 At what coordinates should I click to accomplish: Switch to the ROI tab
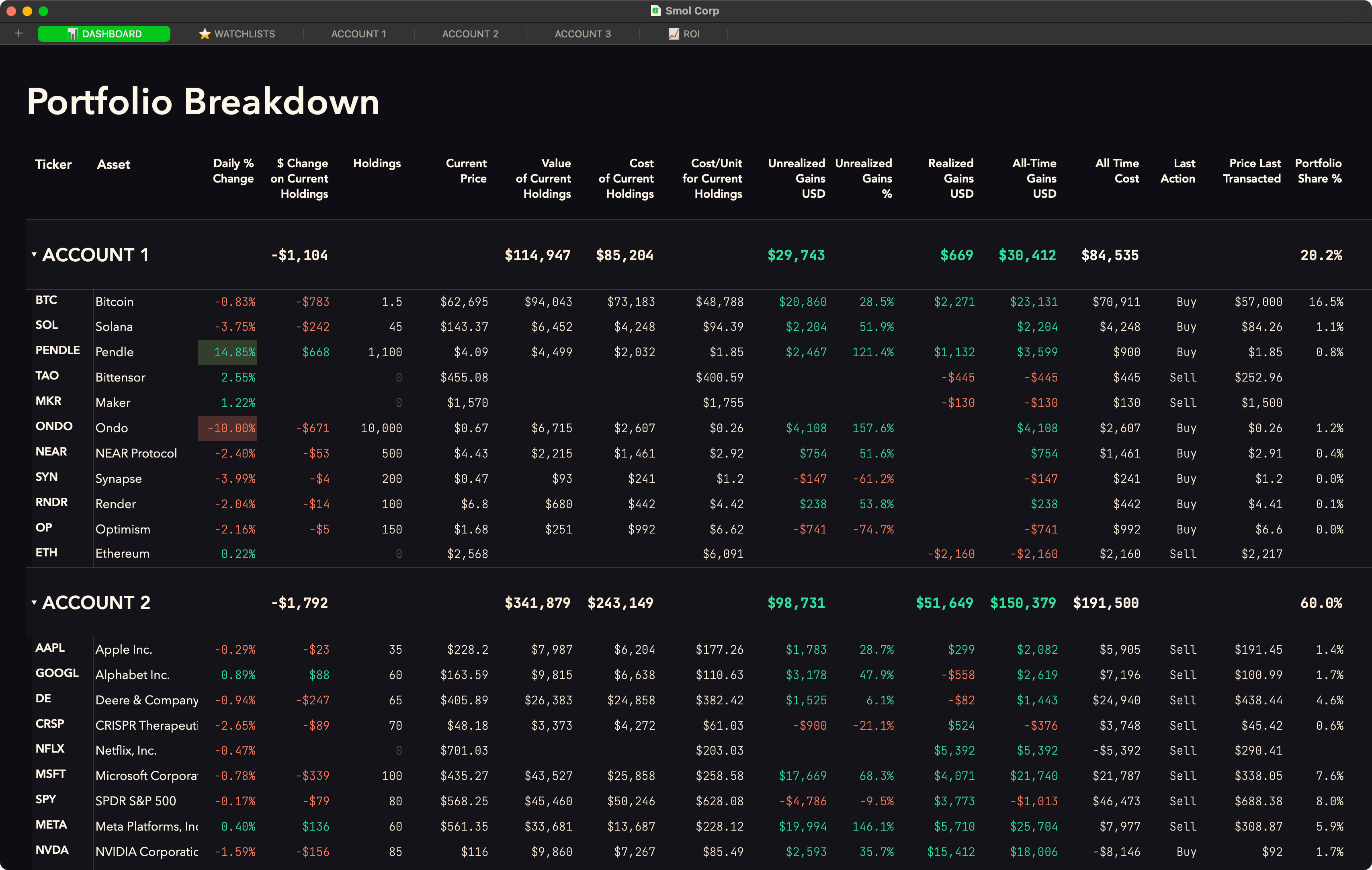pyautogui.click(x=684, y=34)
